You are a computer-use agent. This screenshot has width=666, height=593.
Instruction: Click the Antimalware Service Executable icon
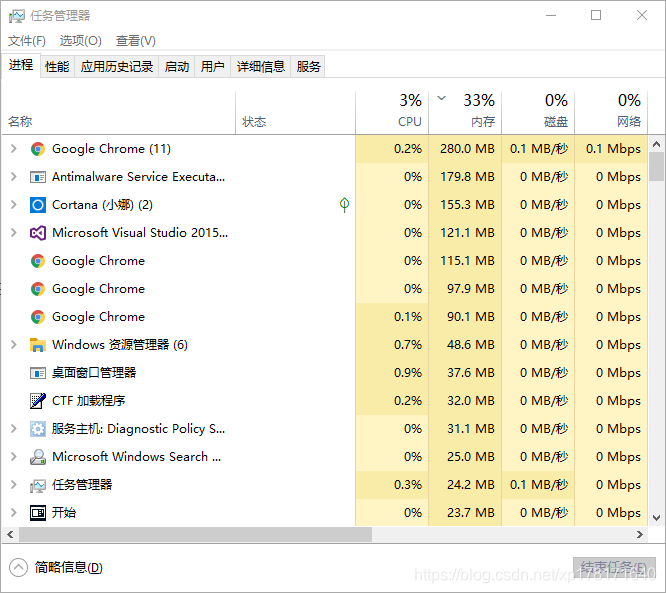(38, 177)
